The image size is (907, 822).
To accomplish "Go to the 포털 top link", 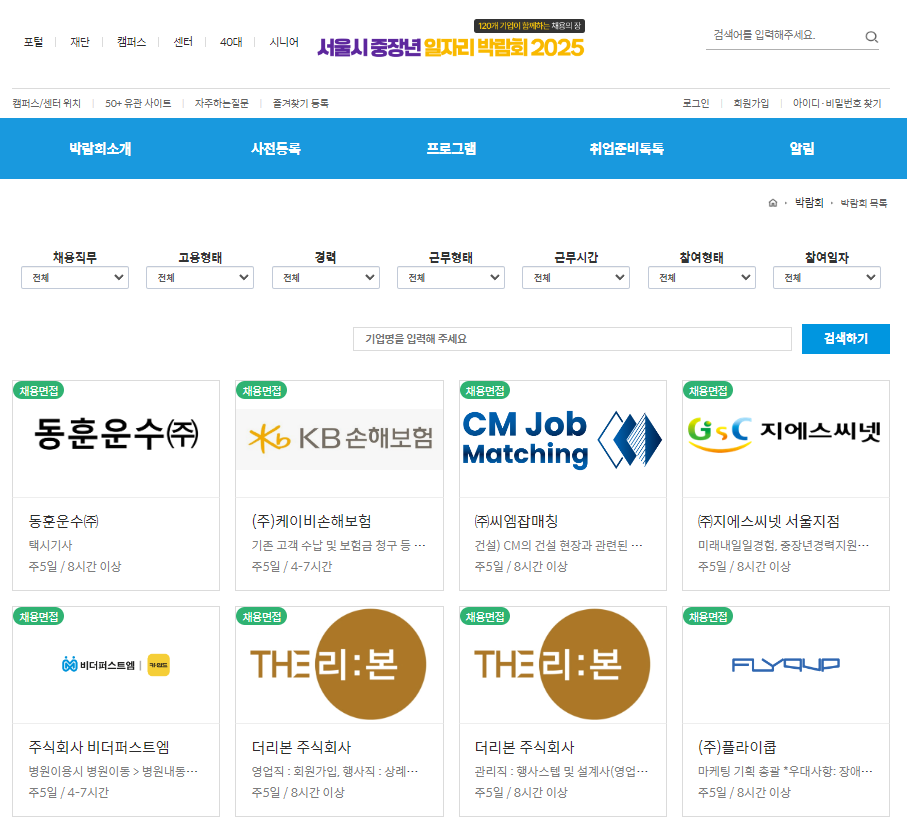I will [34, 42].
